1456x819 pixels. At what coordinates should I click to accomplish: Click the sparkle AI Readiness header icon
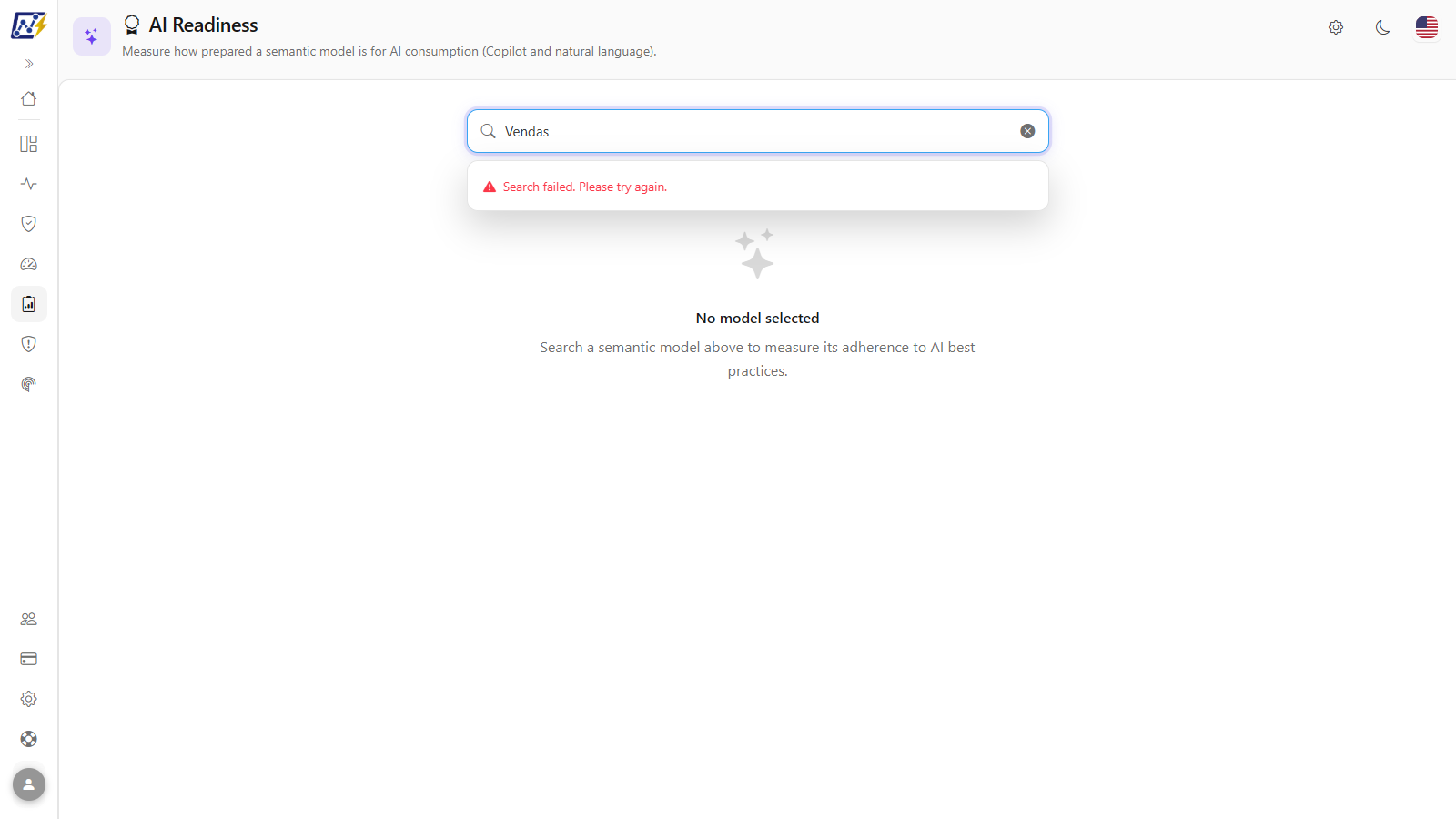point(92,36)
